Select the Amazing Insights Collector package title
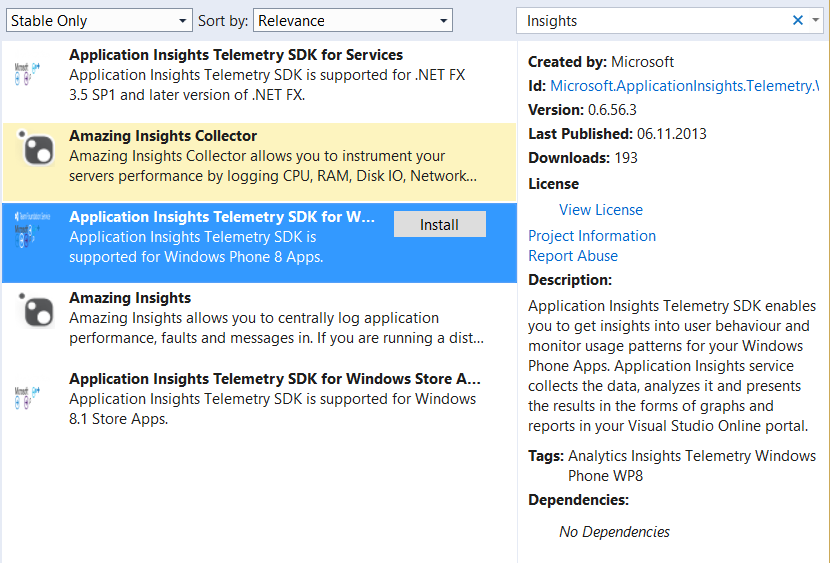 coord(163,136)
